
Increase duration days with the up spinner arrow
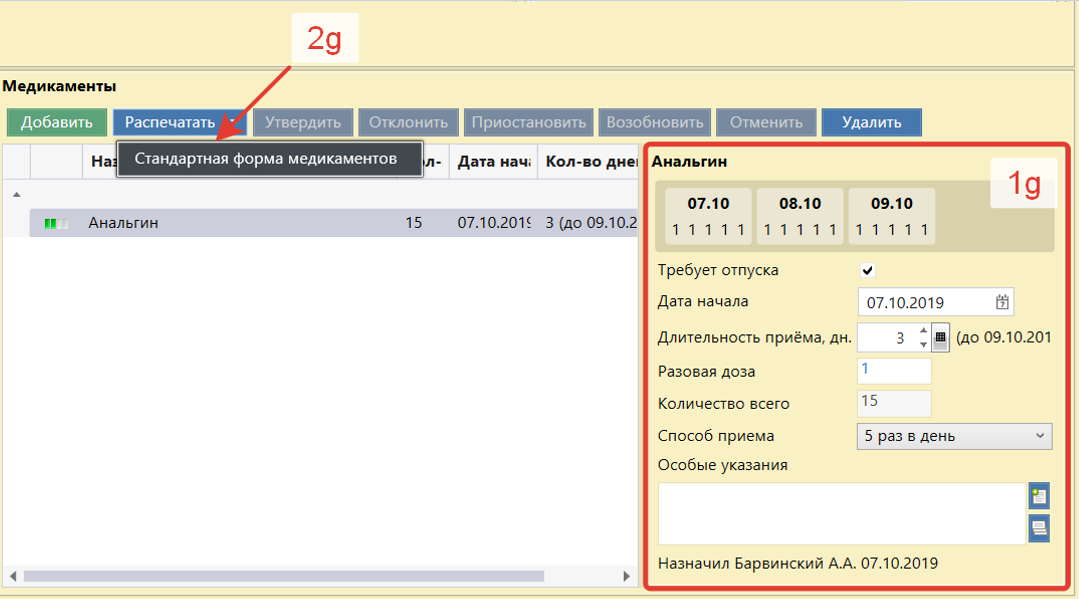923,331
